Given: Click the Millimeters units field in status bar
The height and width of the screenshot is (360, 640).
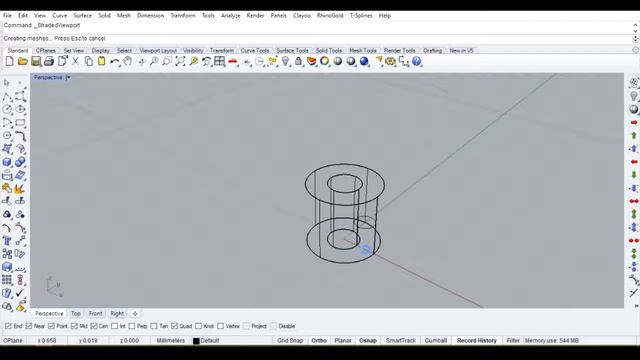Looking at the screenshot, I should click(x=171, y=340).
